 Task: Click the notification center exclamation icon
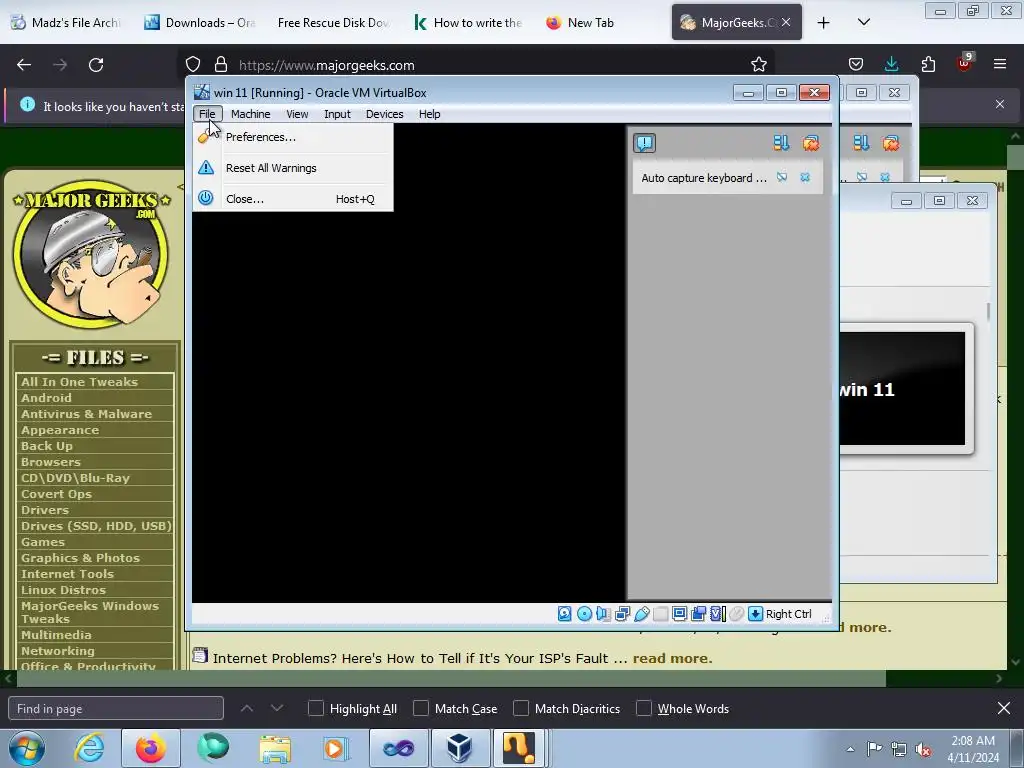644,143
